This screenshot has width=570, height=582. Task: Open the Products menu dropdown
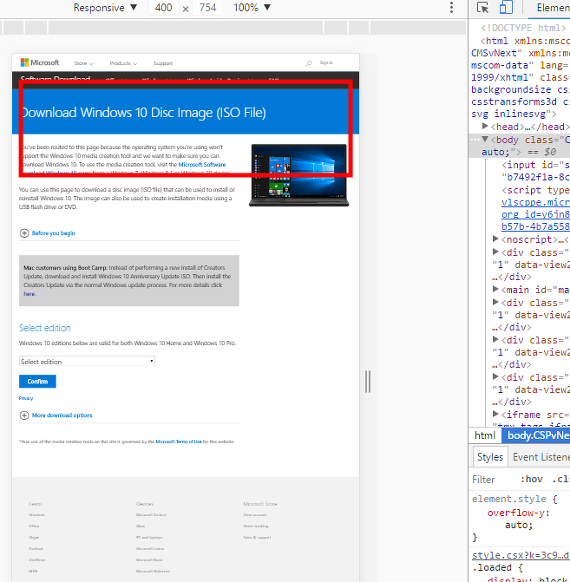(123, 63)
